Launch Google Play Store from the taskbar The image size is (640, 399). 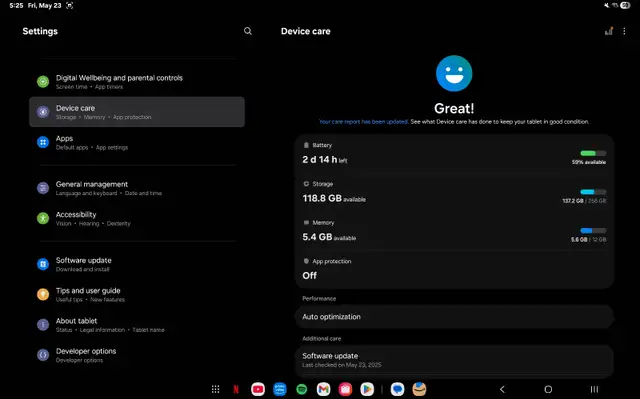click(x=367, y=389)
